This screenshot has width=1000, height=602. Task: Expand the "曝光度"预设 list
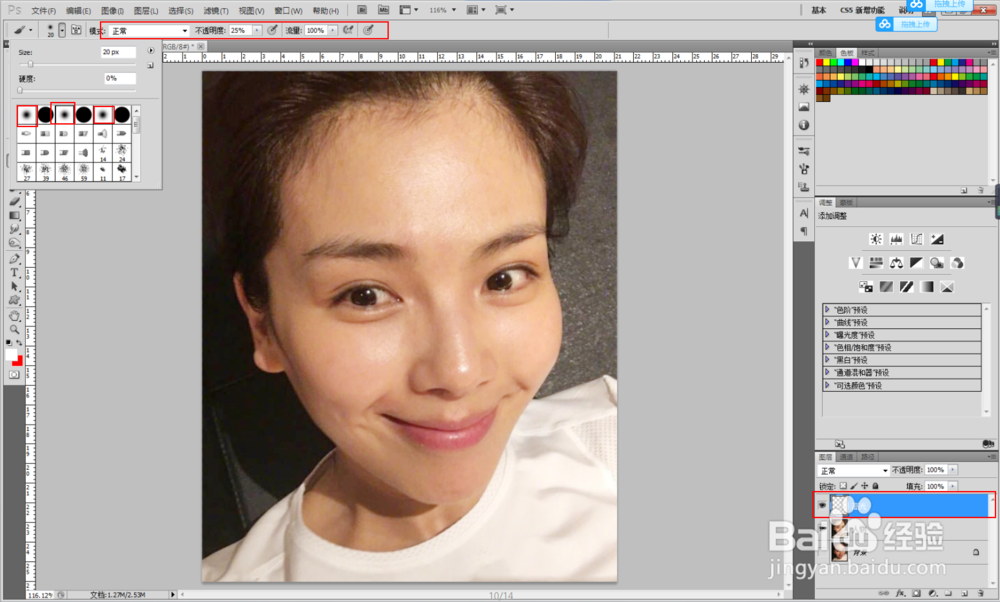pos(828,335)
